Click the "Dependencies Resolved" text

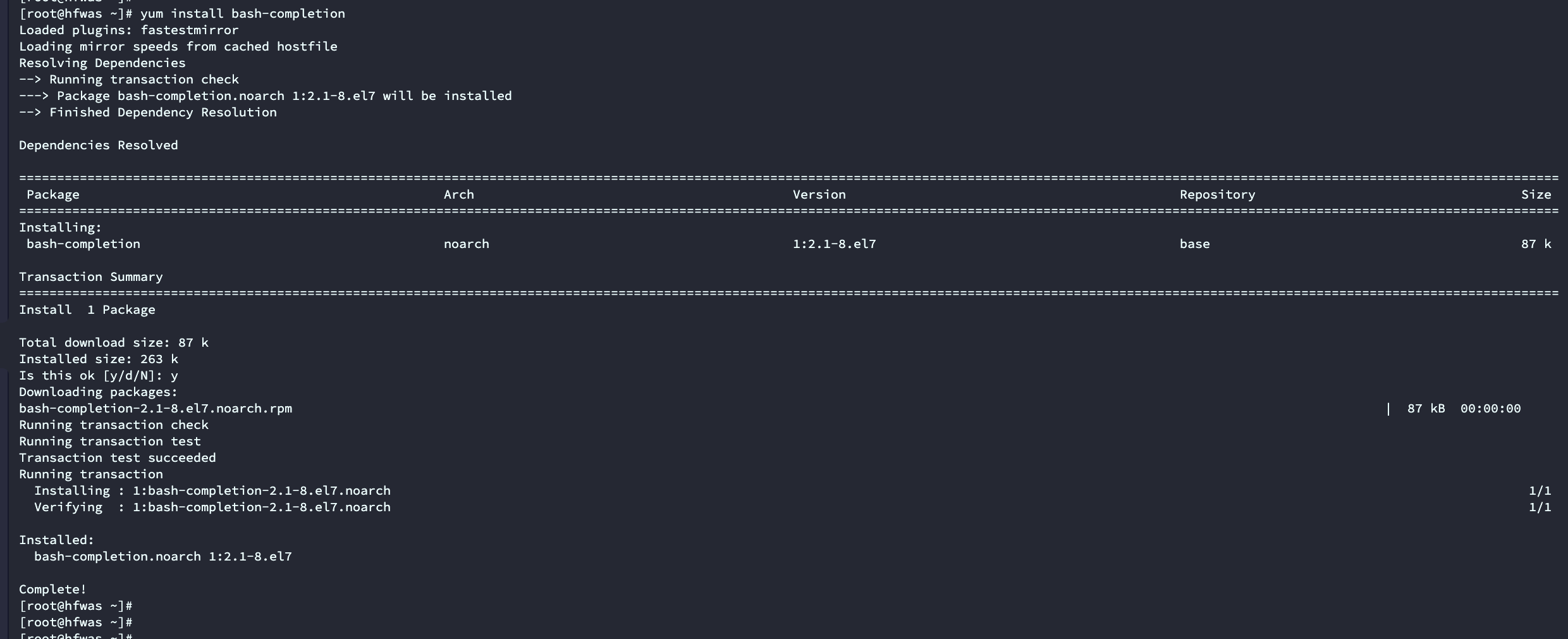tap(98, 145)
